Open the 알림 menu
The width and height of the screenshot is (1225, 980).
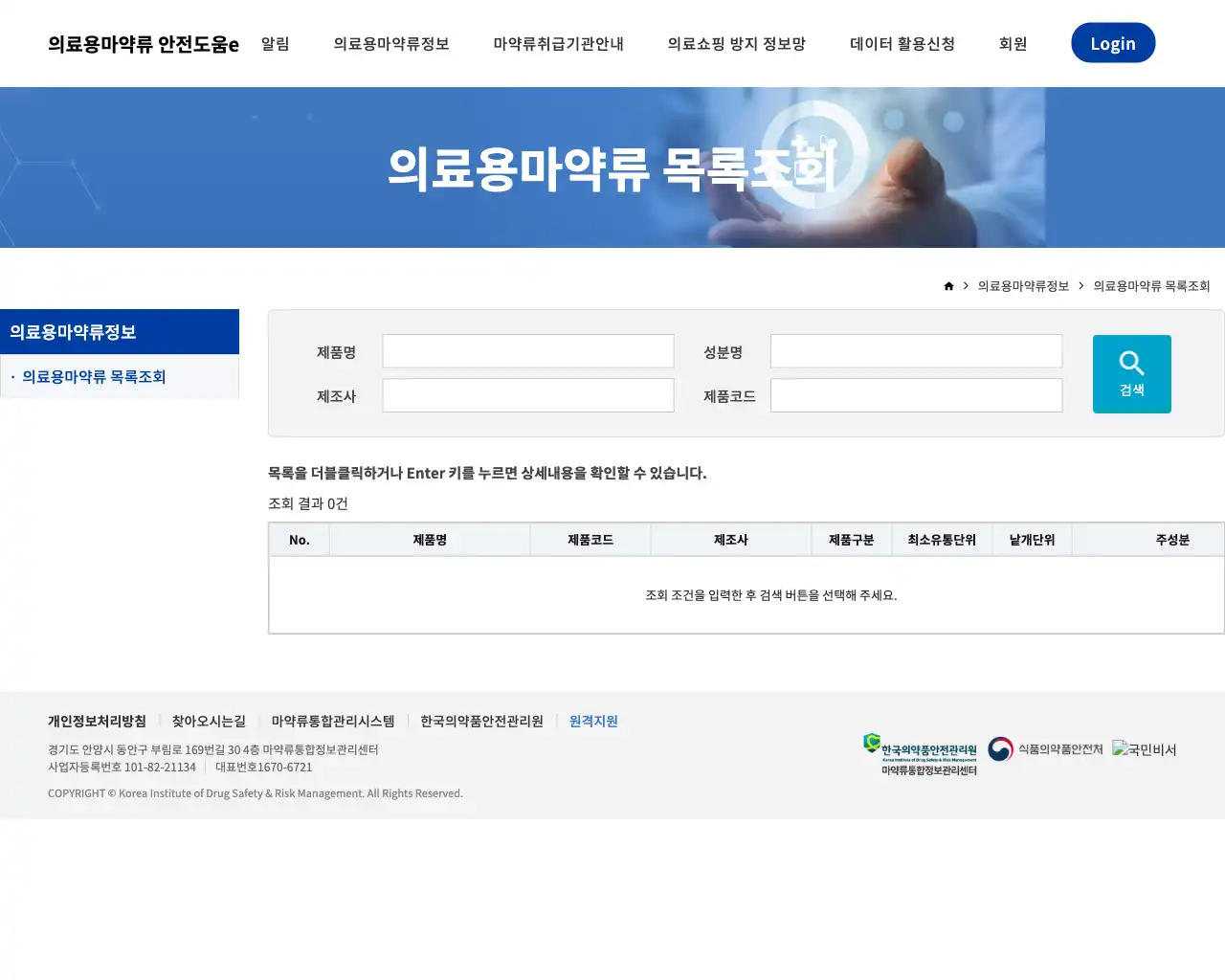(276, 44)
